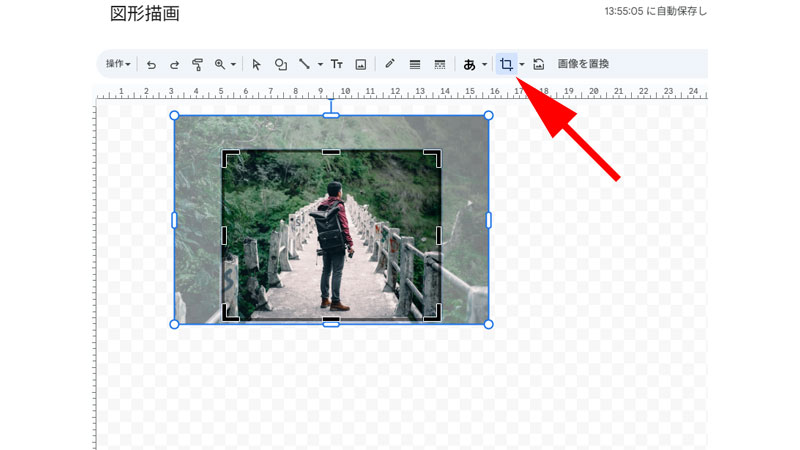This screenshot has width=800, height=450.
Task: Open the border dash style options
Action: tap(439, 64)
